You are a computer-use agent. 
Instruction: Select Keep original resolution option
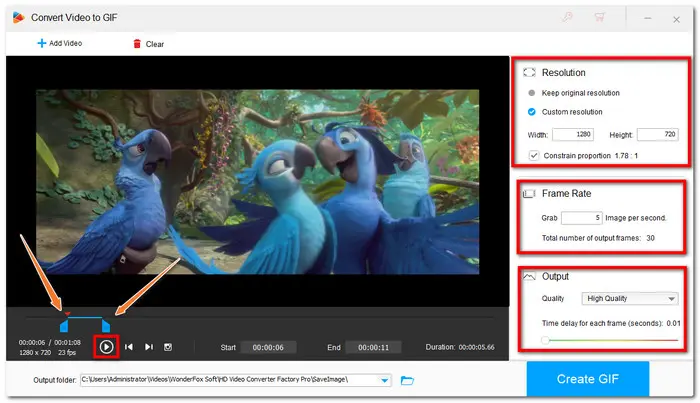574,93
